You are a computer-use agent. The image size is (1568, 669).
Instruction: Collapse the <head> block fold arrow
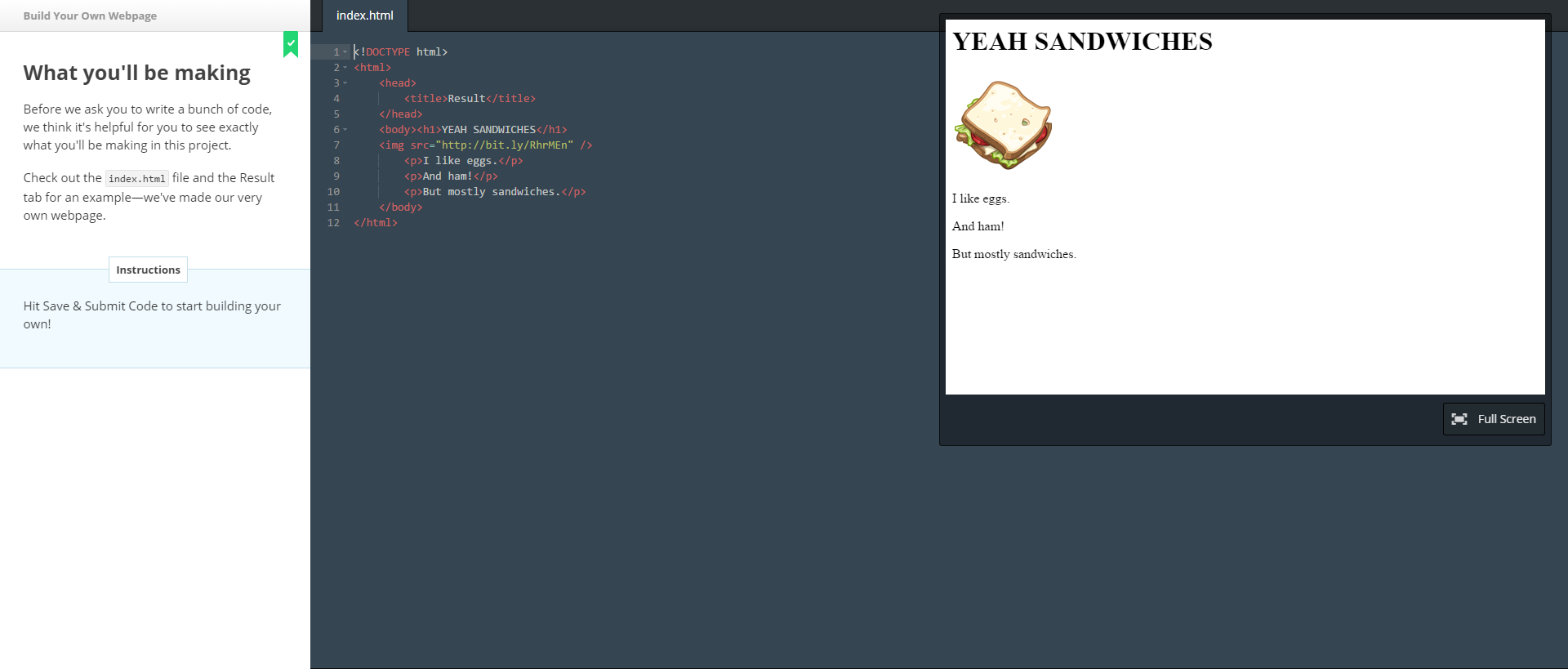tap(345, 83)
